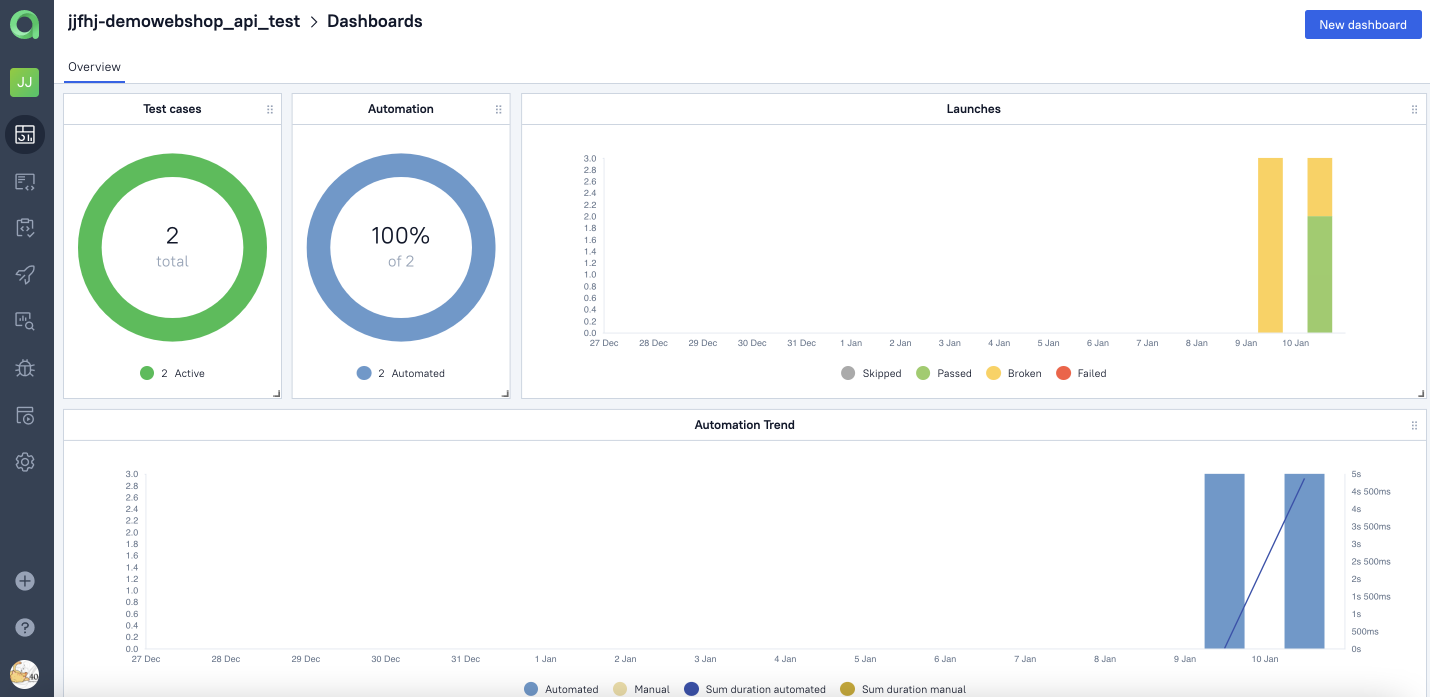Click the New dashboard button
Viewport: 1430px width, 697px height.
[1363, 25]
